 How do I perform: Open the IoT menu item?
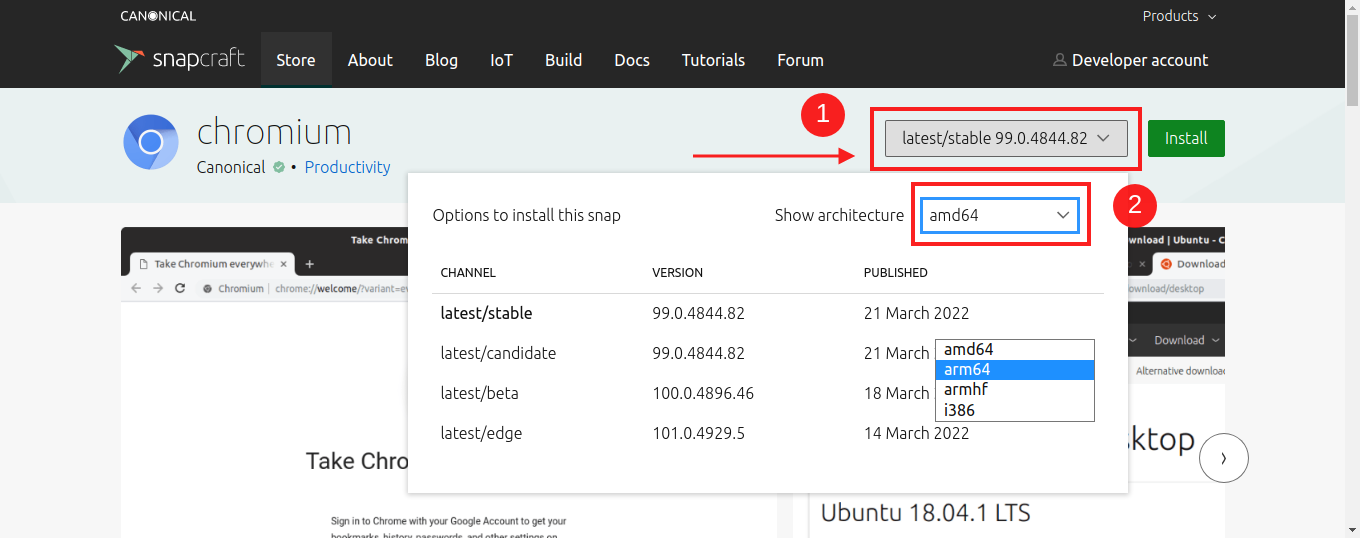pyautogui.click(x=501, y=60)
